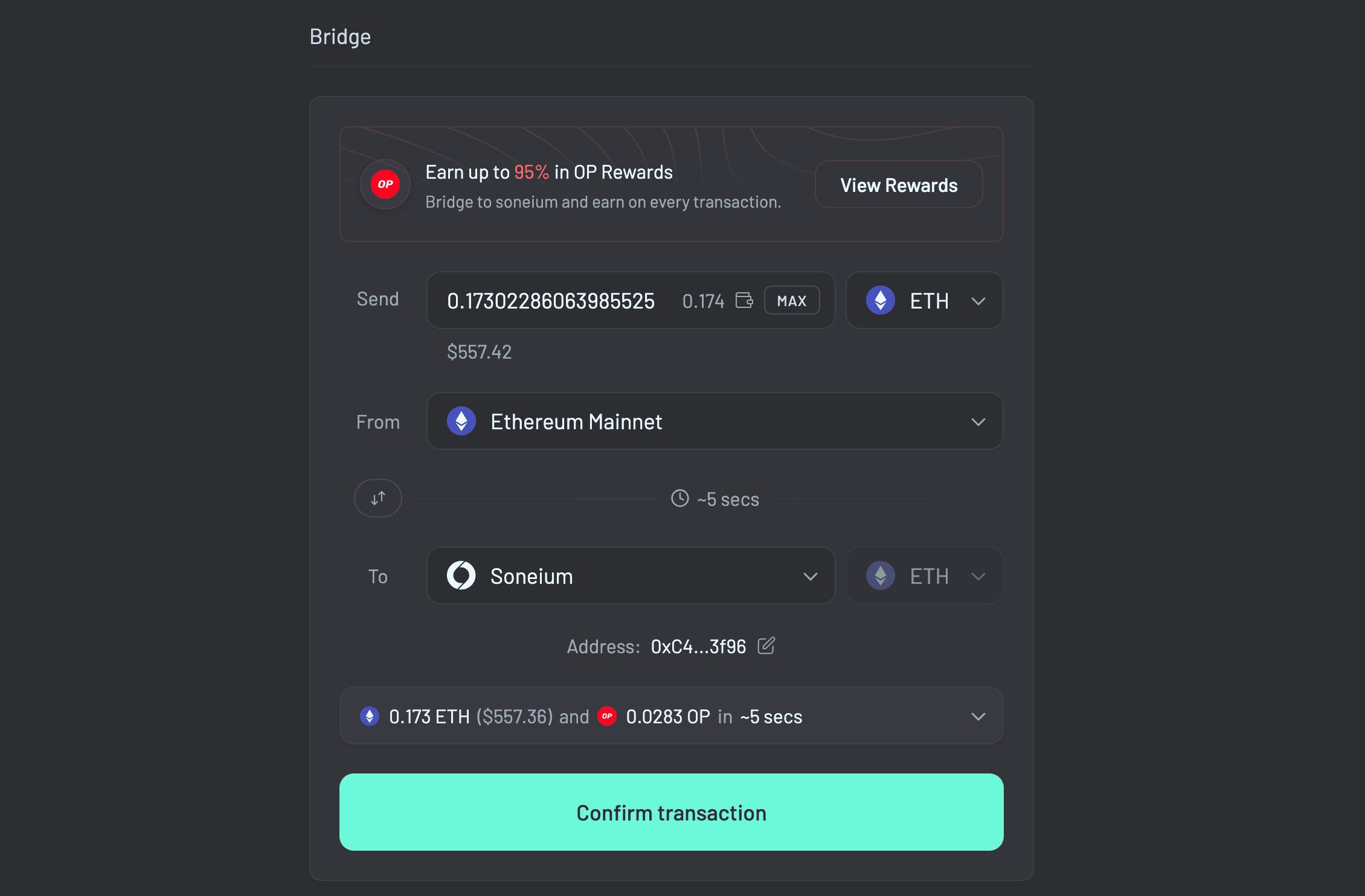The height and width of the screenshot is (896, 1365).
Task: Click the Soneium network logo
Action: [461, 576]
